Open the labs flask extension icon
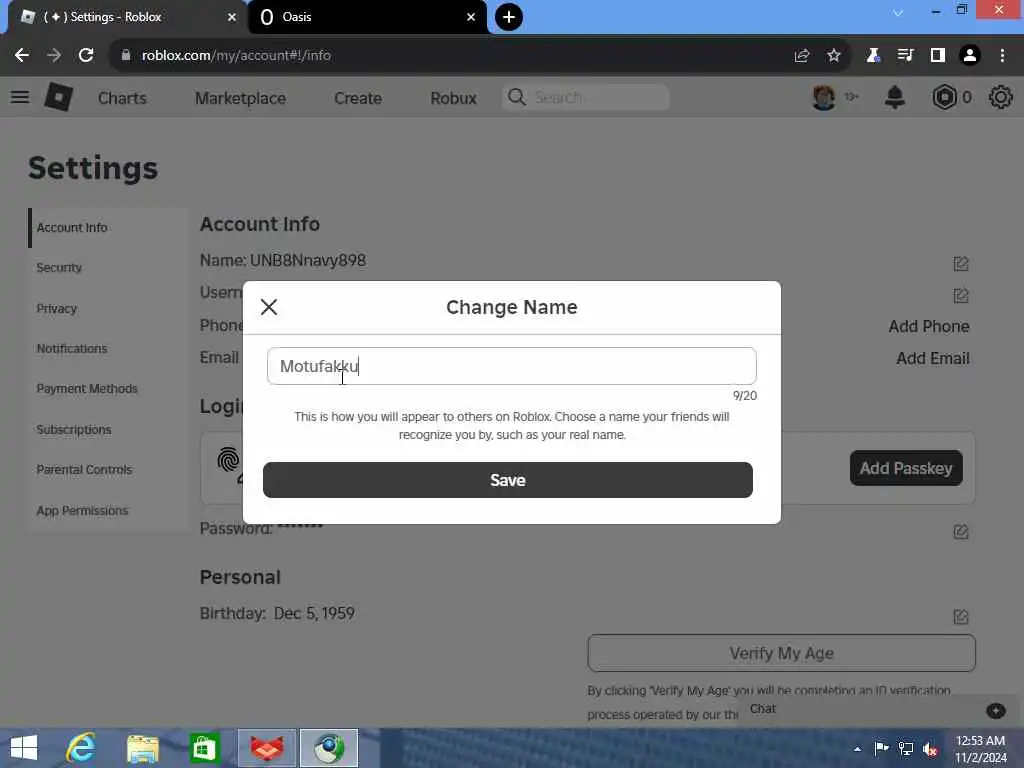The width and height of the screenshot is (1024, 768). pos(873,56)
